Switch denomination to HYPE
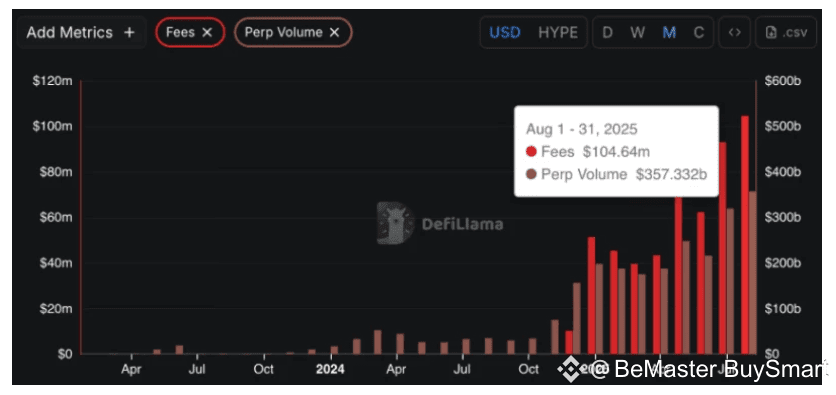Viewport: 836px width, 395px height. pos(558,33)
